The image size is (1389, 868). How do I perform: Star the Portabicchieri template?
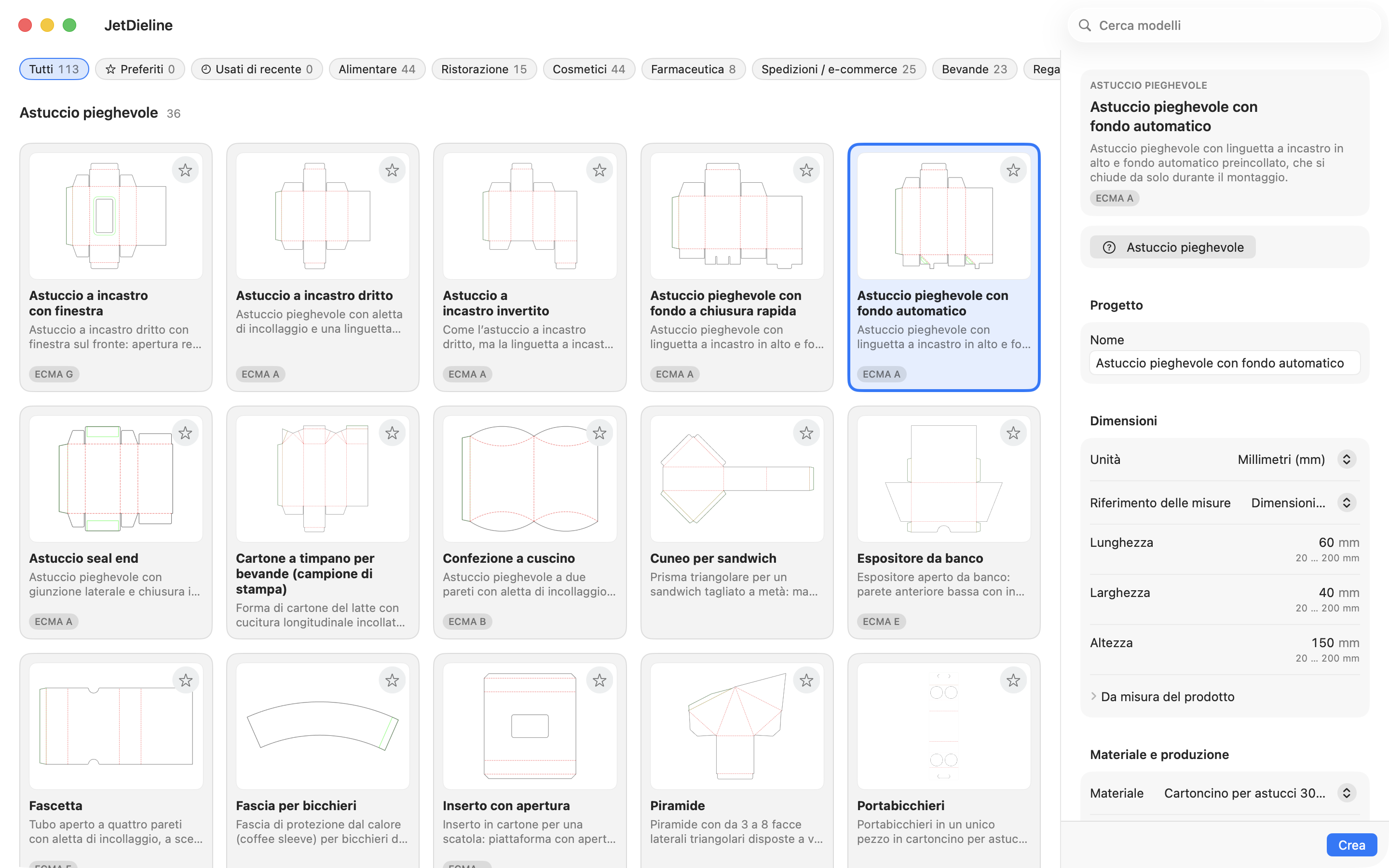(1013, 680)
